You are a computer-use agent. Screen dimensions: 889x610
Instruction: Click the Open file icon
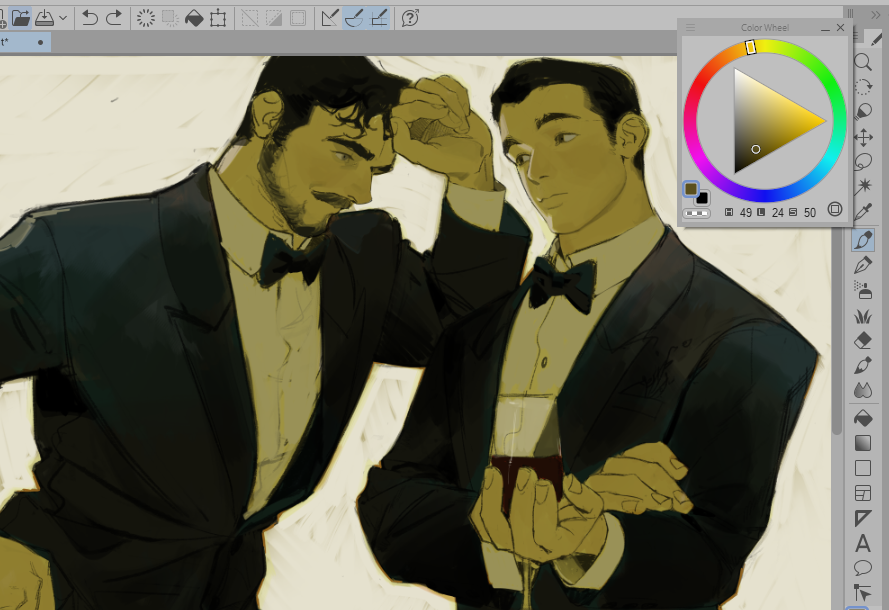tap(20, 18)
